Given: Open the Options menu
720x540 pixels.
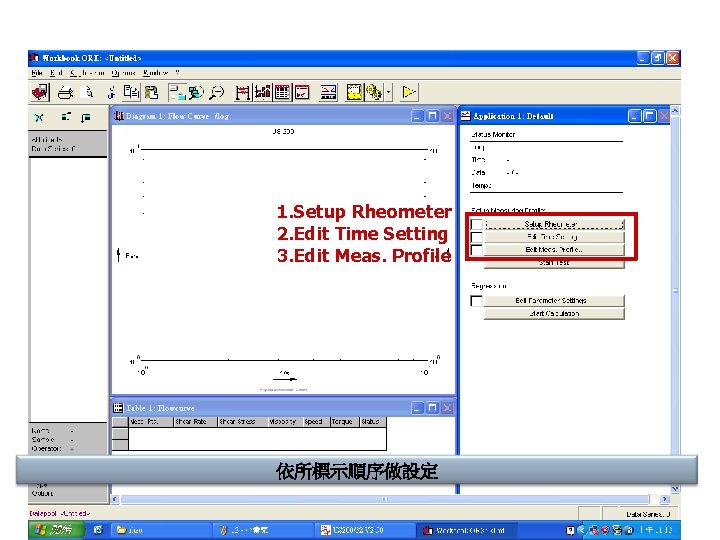Looking at the screenshot, I should (x=123, y=73).
